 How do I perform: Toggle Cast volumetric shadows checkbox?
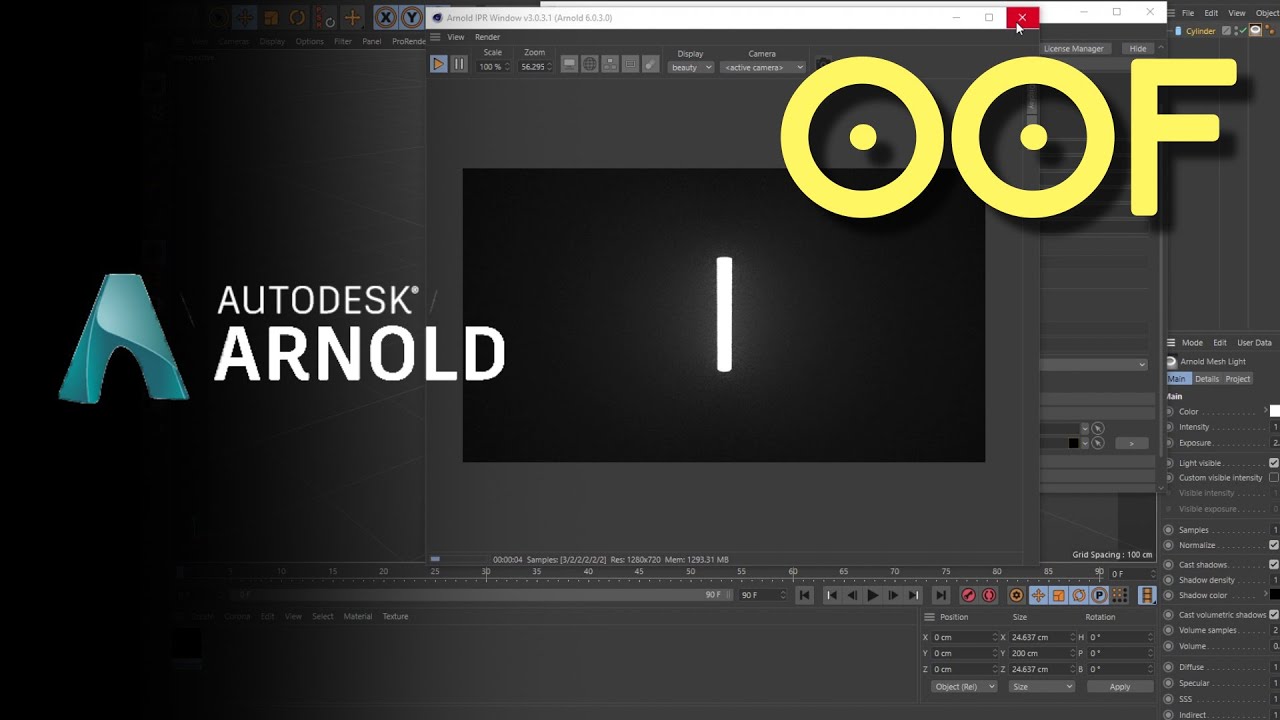pyautogui.click(x=1274, y=615)
